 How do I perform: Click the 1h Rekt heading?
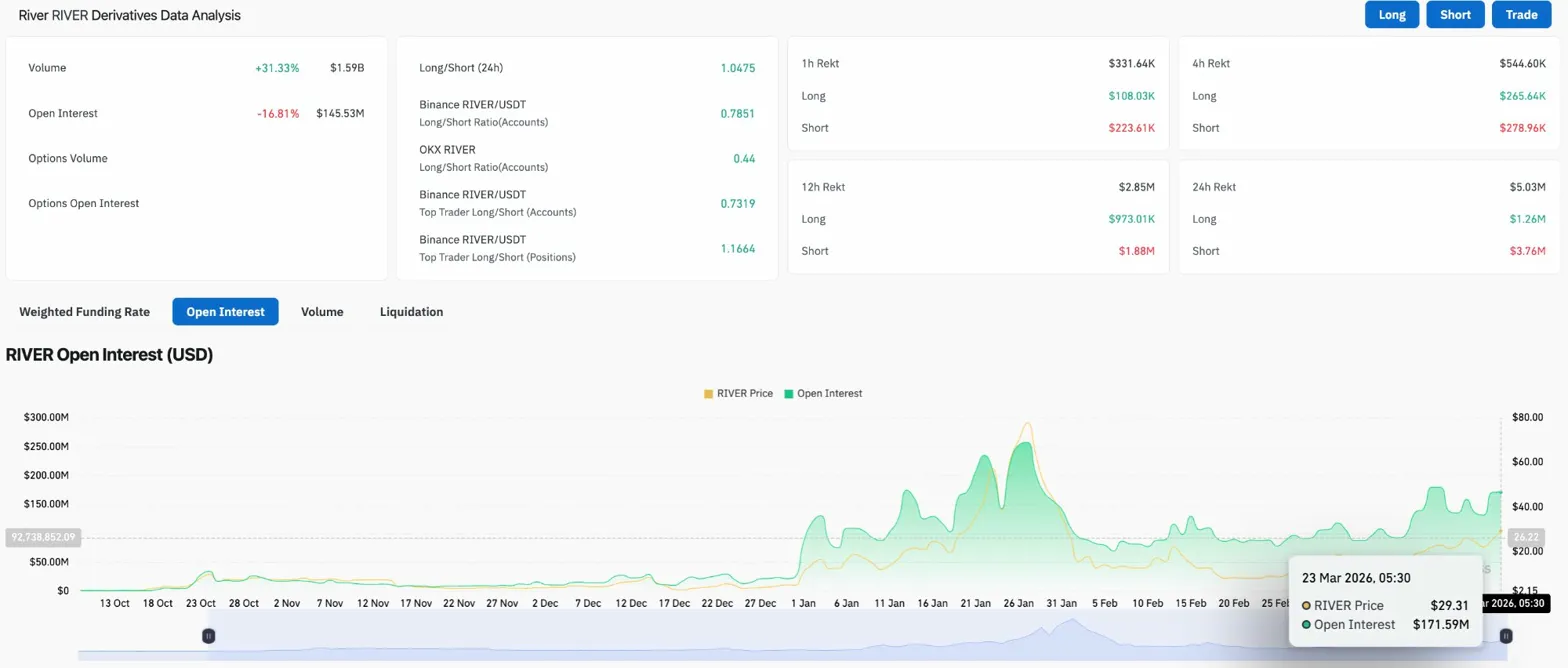(820, 63)
